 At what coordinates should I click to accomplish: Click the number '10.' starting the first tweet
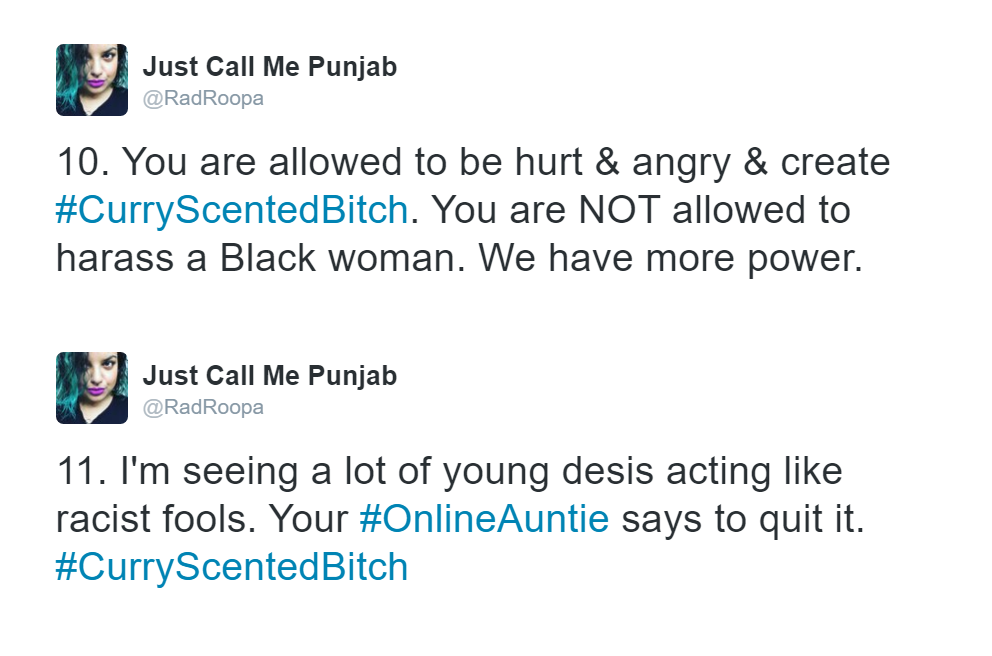coord(83,162)
